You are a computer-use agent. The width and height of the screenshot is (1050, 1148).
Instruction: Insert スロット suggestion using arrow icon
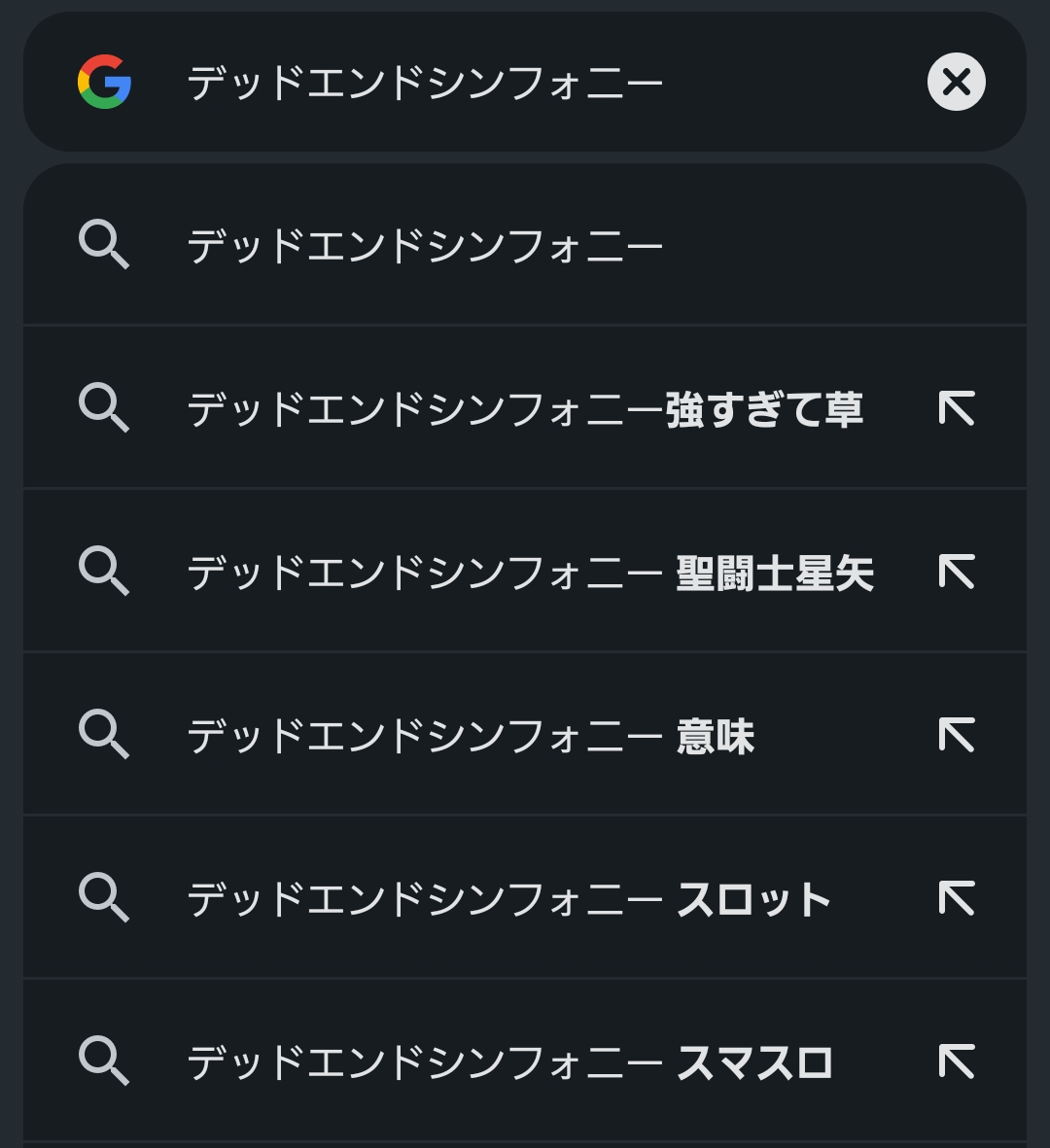[957, 898]
